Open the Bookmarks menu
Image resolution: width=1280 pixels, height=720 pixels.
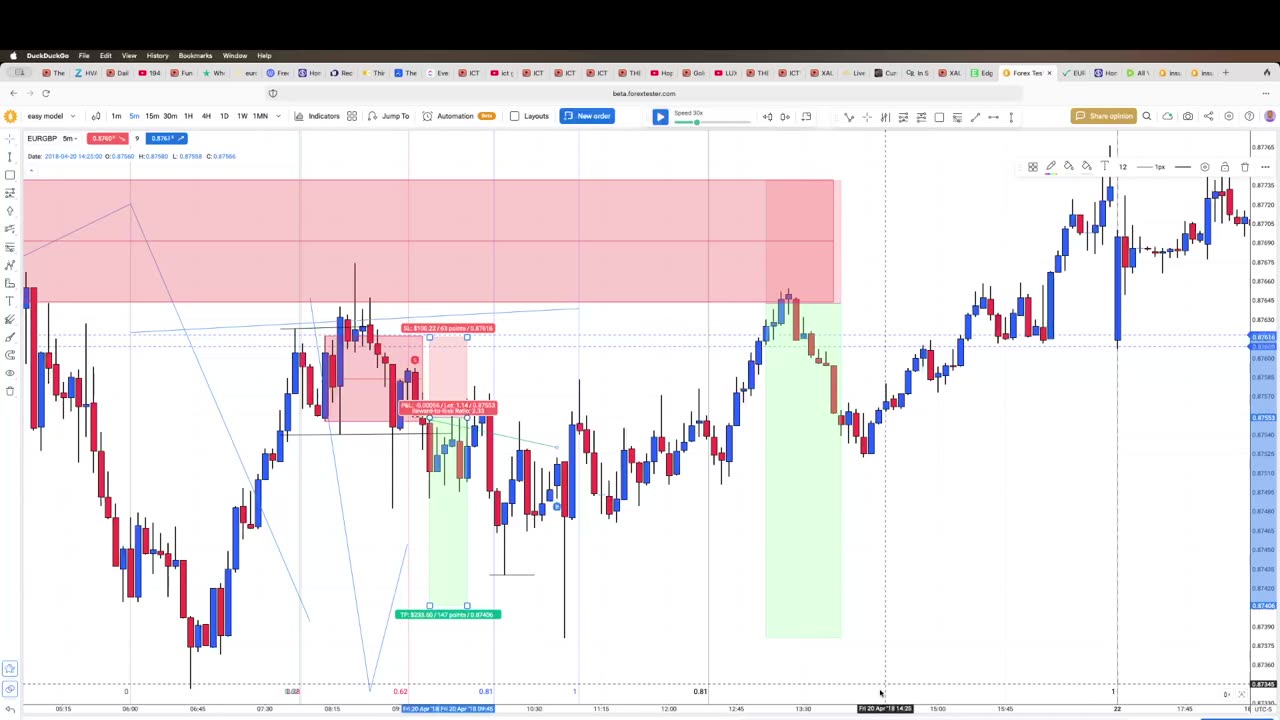click(195, 55)
